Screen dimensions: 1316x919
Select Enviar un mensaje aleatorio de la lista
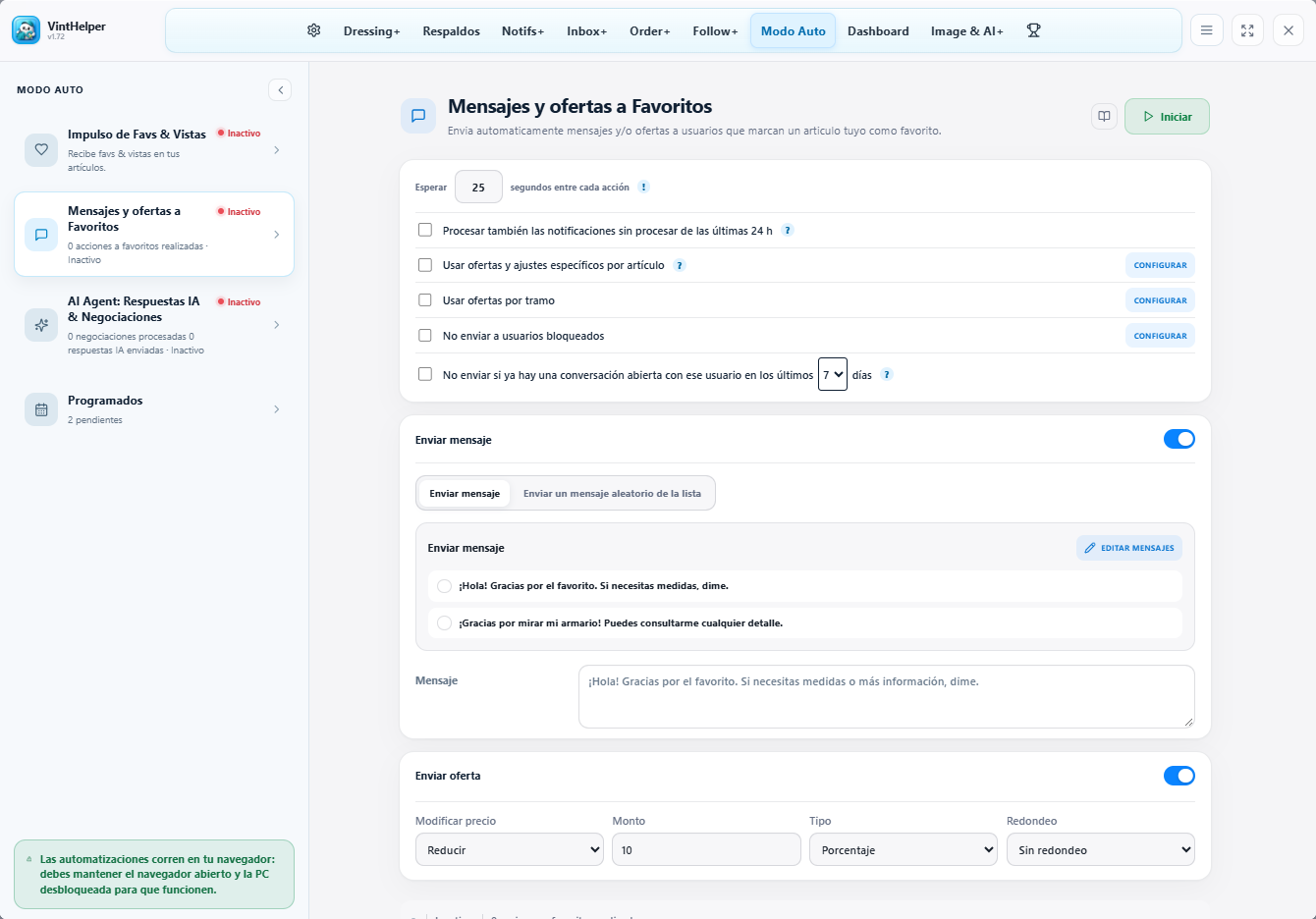click(612, 493)
